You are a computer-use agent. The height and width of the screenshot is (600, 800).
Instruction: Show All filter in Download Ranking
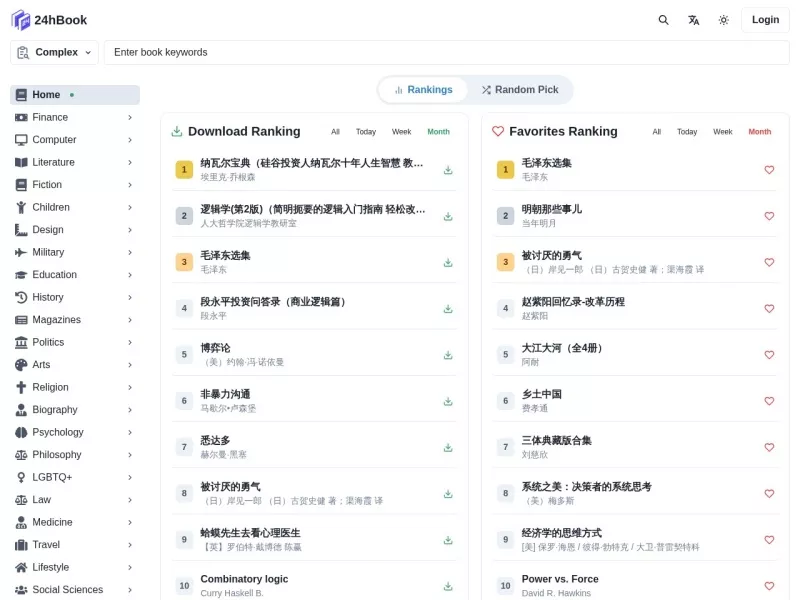[335, 132]
